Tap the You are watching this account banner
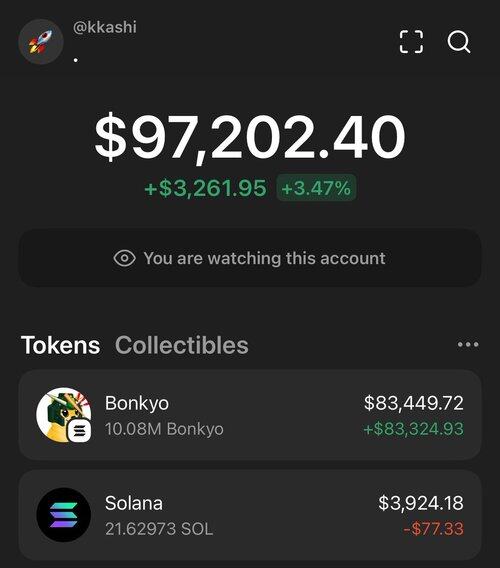The width and height of the screenshot is (500, 568). [x=250, y=258]
